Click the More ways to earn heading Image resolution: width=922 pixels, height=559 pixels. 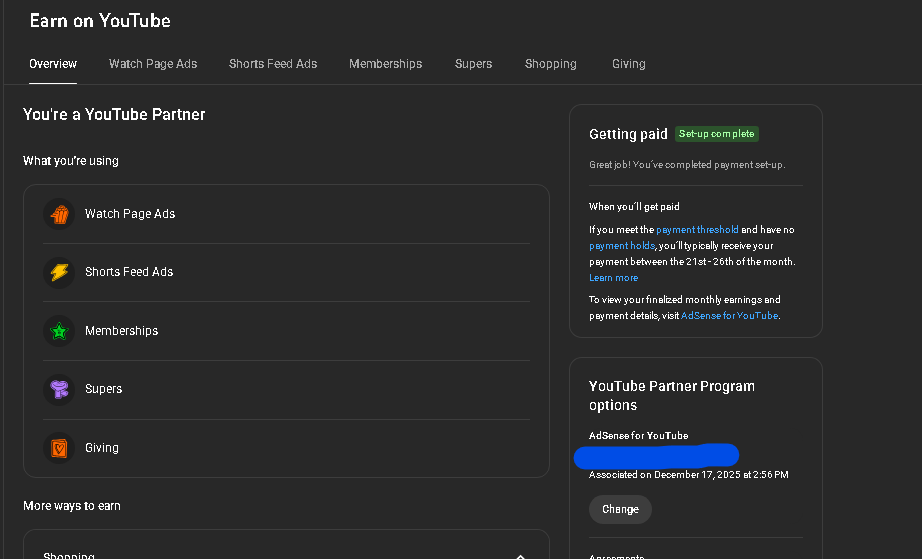(x=72, y=506)
